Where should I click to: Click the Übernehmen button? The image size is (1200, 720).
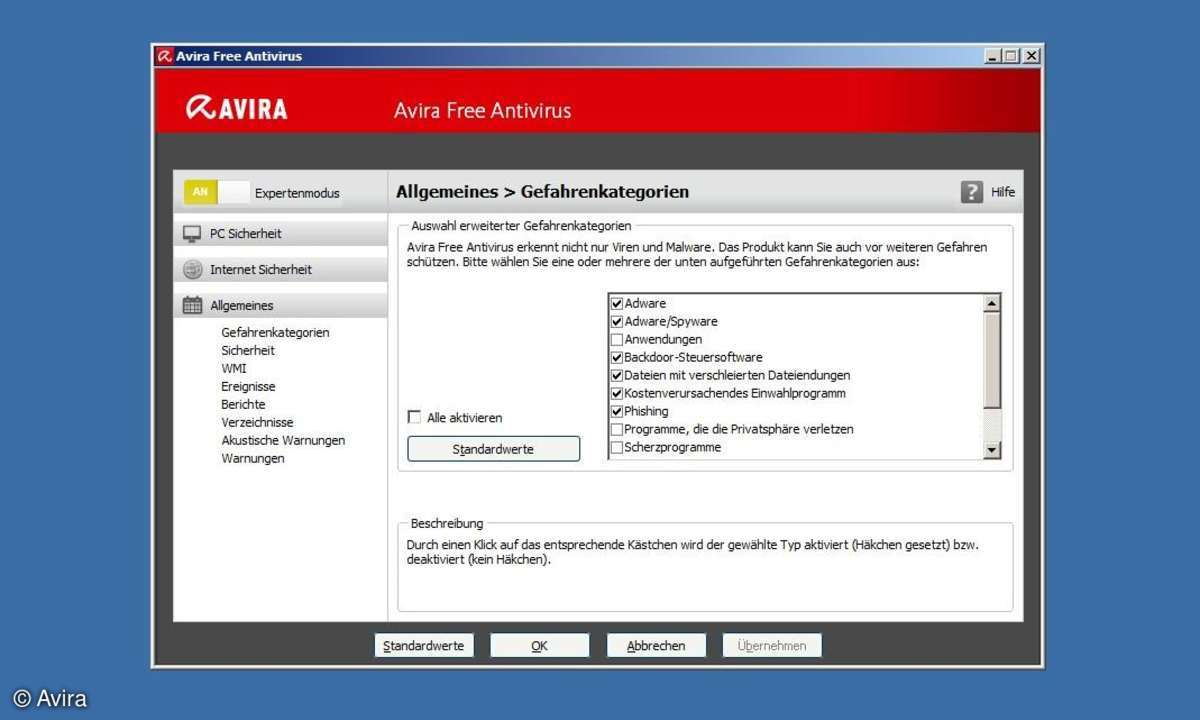pos(772,645)
